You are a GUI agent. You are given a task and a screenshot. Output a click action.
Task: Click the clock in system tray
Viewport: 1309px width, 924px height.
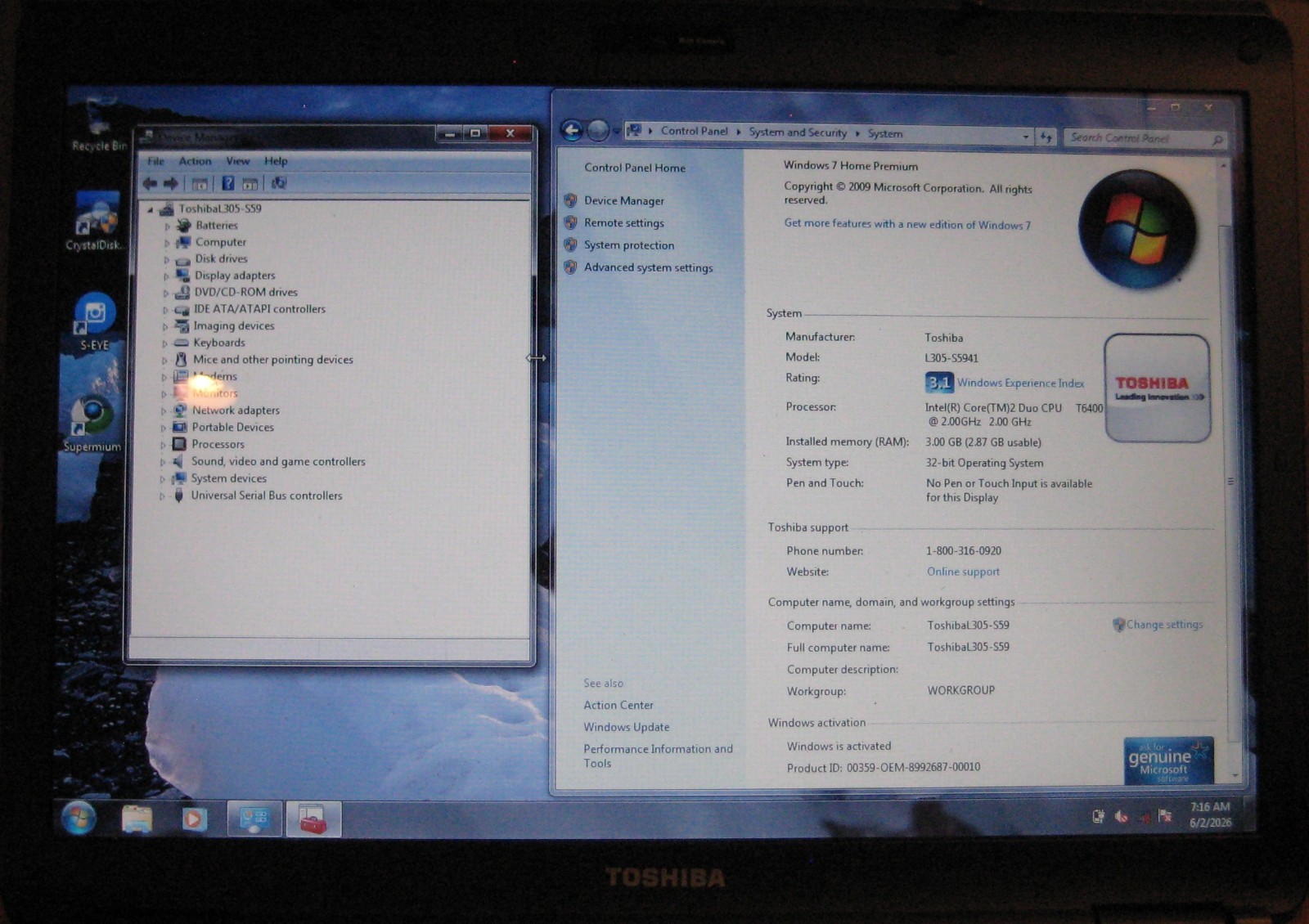(x=1210, y=814)
